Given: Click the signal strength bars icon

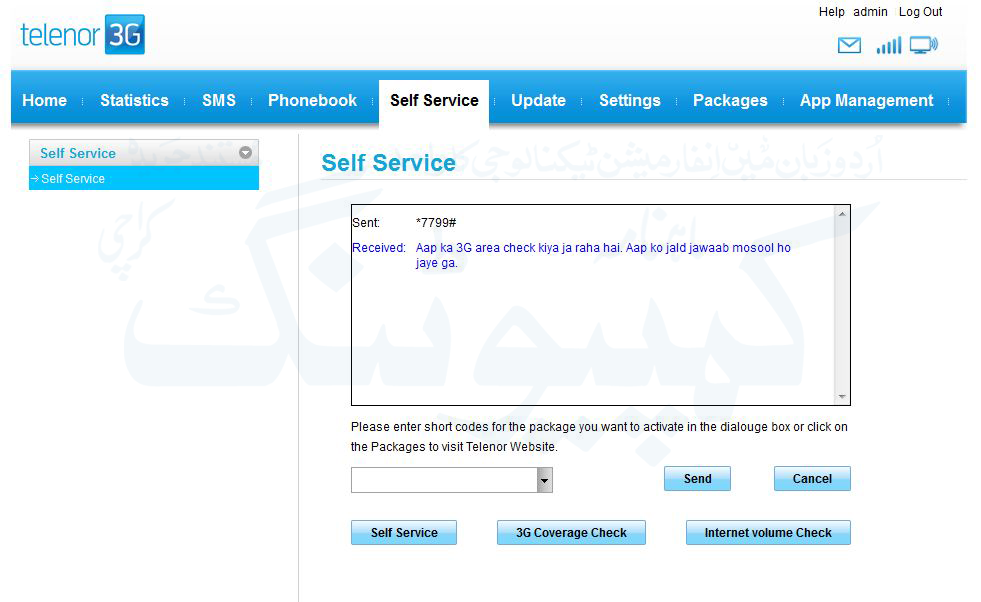Looking at the screenshot, I should pos(888,45).
